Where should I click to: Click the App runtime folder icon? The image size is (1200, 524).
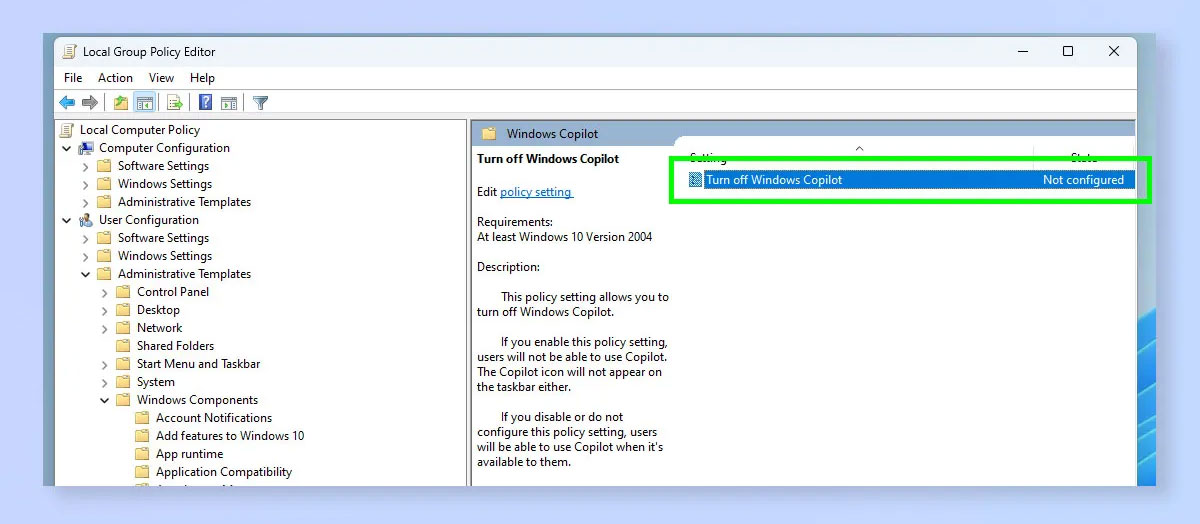click(142, 454)
